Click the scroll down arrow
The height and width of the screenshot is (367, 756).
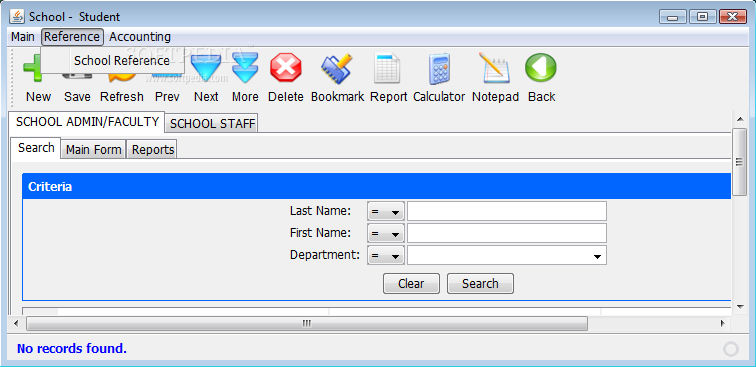[x=740, y=307]
